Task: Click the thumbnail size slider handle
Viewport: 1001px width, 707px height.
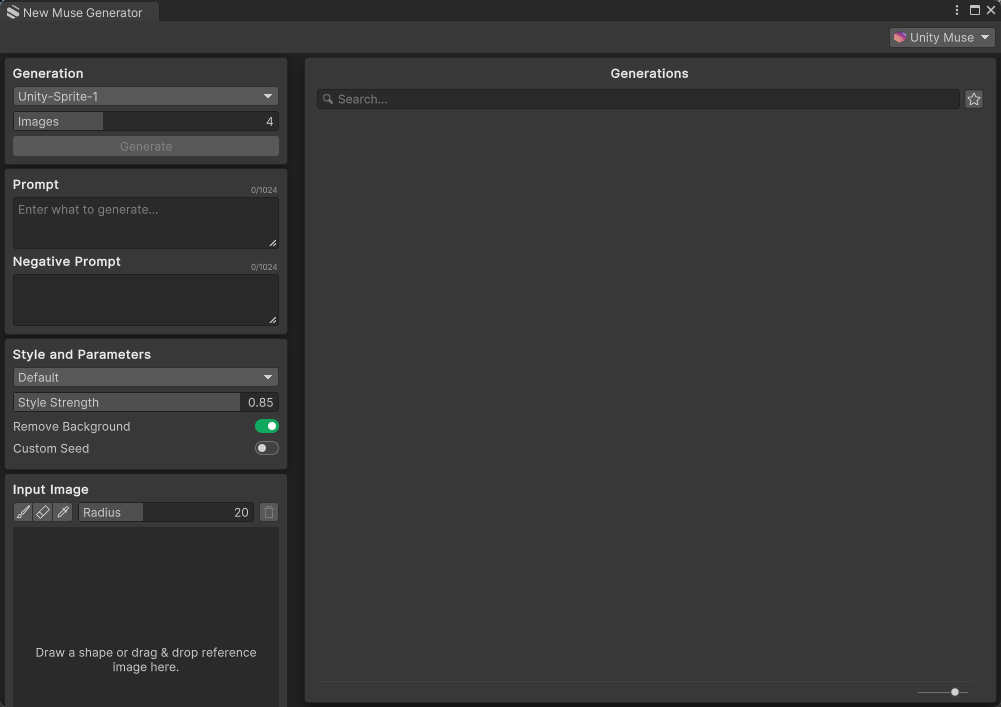Action: [x=955, y=692]
